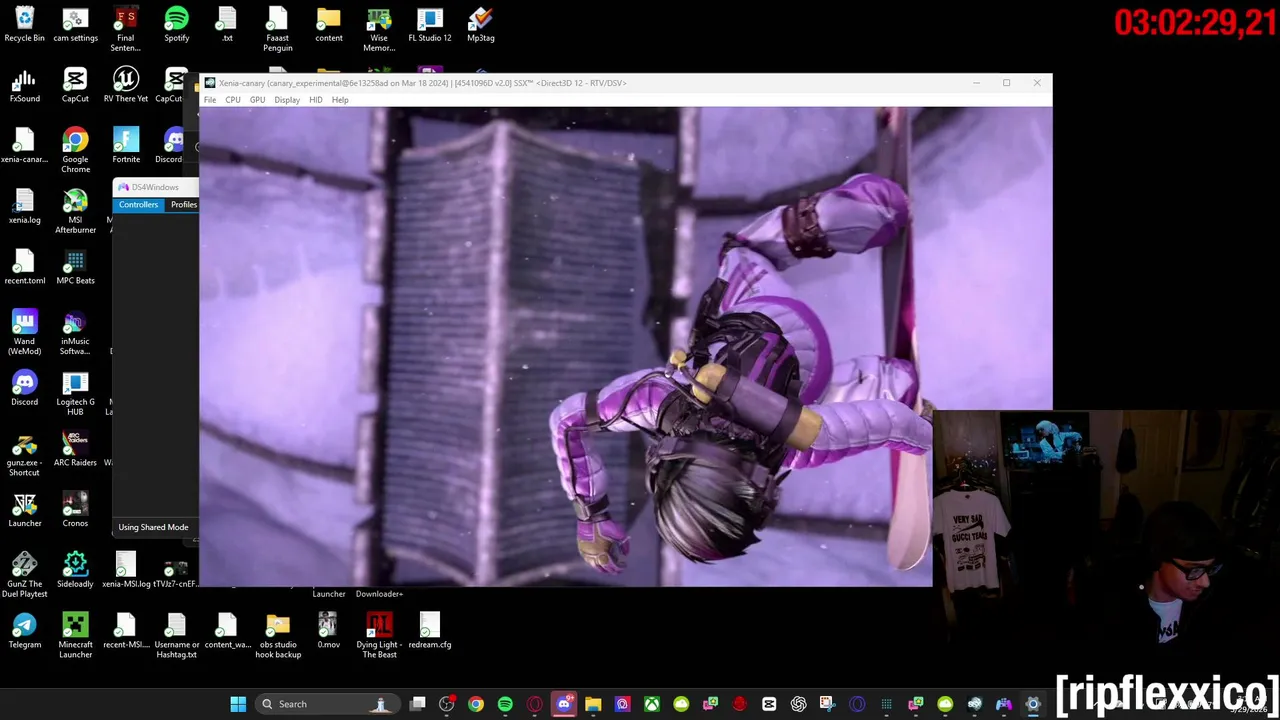Switch to Controllers tab in DS4Windows
The height and width of the screenshot is (720, 1280).
click(x=138, y=204)
